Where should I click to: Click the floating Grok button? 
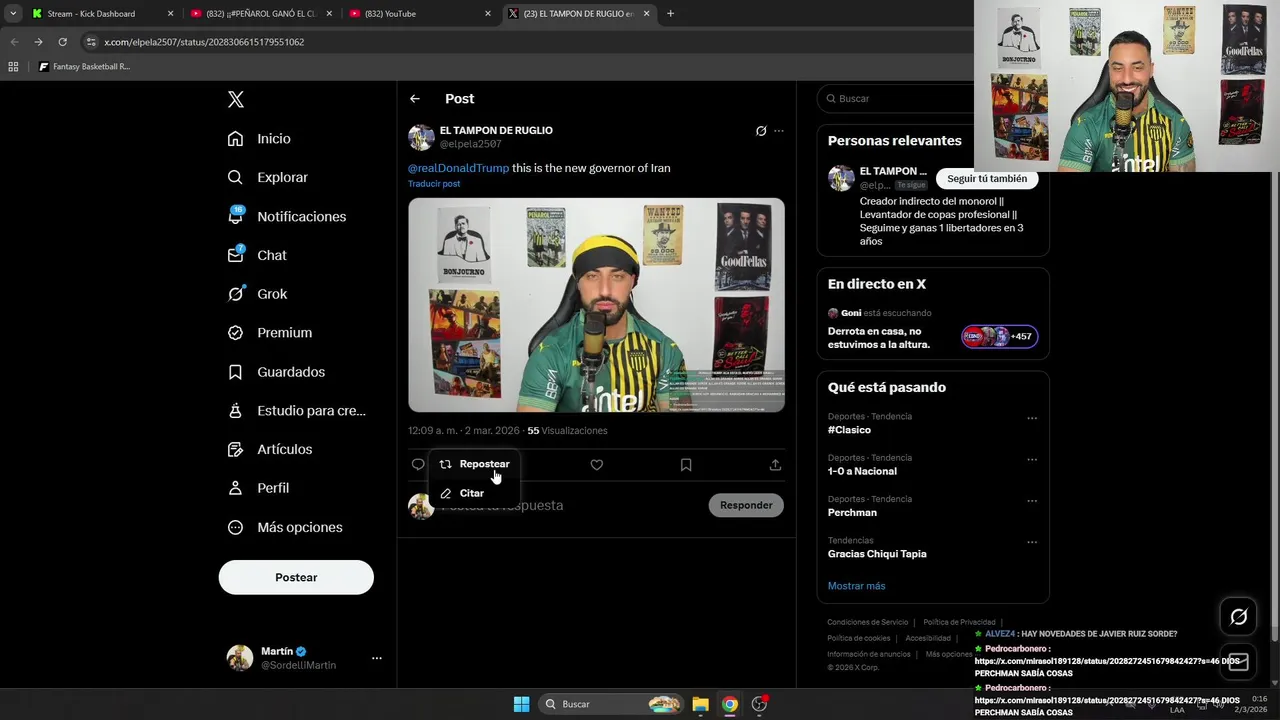click(x=1238, y=617)
